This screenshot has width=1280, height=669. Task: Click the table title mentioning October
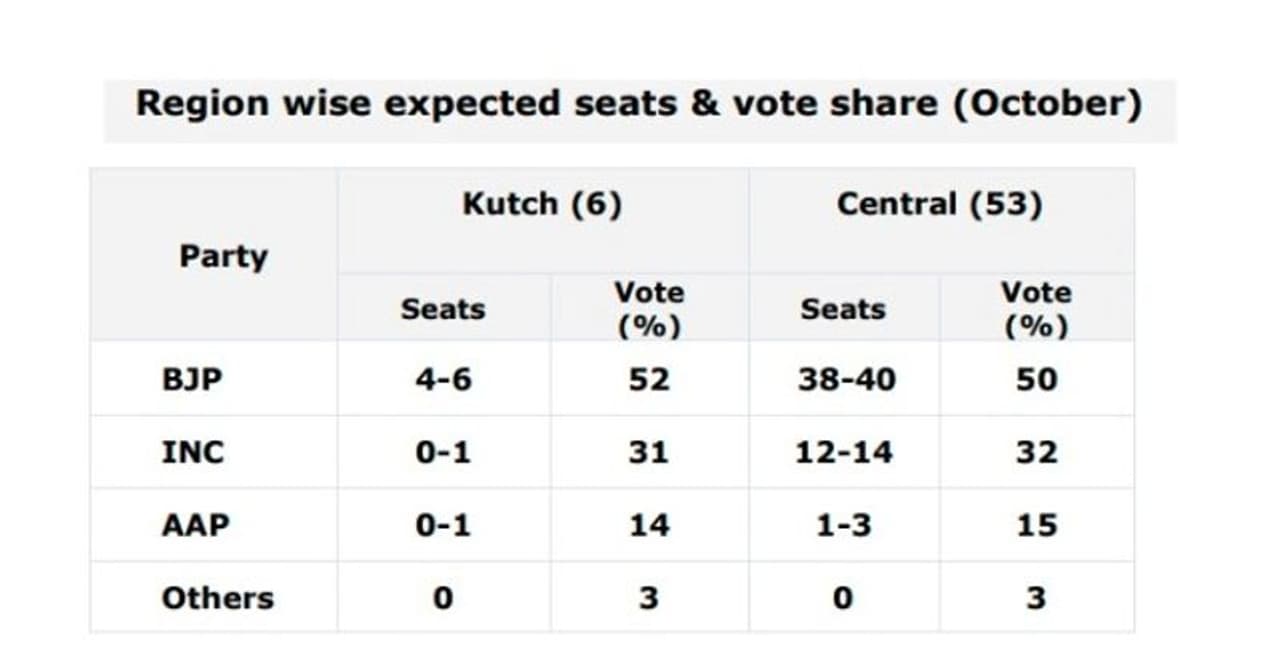point(639,104)
